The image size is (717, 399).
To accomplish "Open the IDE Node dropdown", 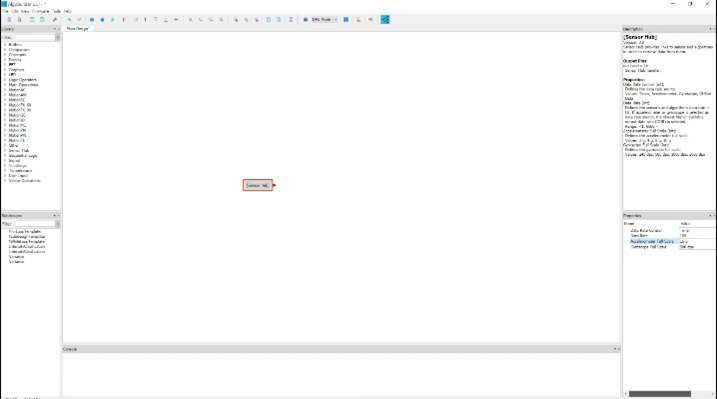I will coord(324,20).
